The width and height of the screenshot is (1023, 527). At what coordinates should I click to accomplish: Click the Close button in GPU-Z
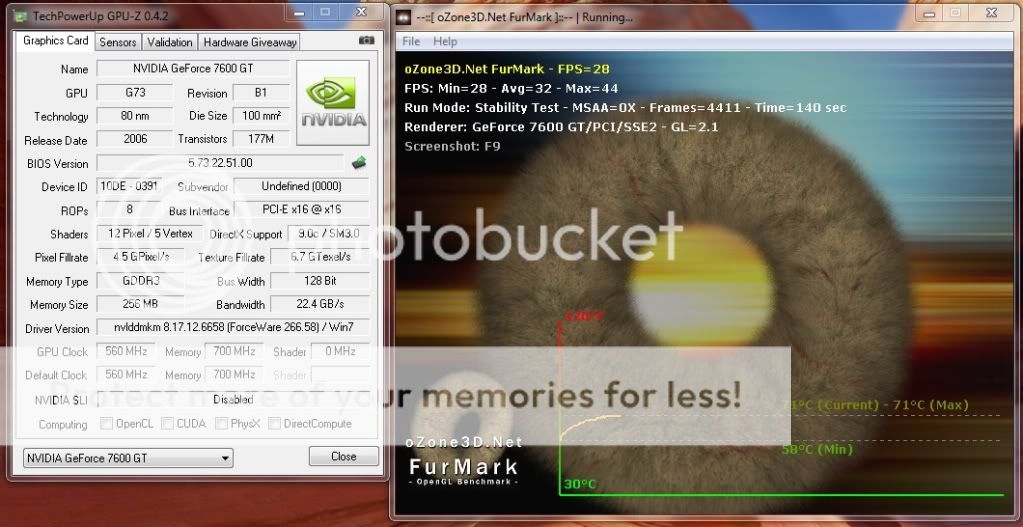tap(344, 457)
